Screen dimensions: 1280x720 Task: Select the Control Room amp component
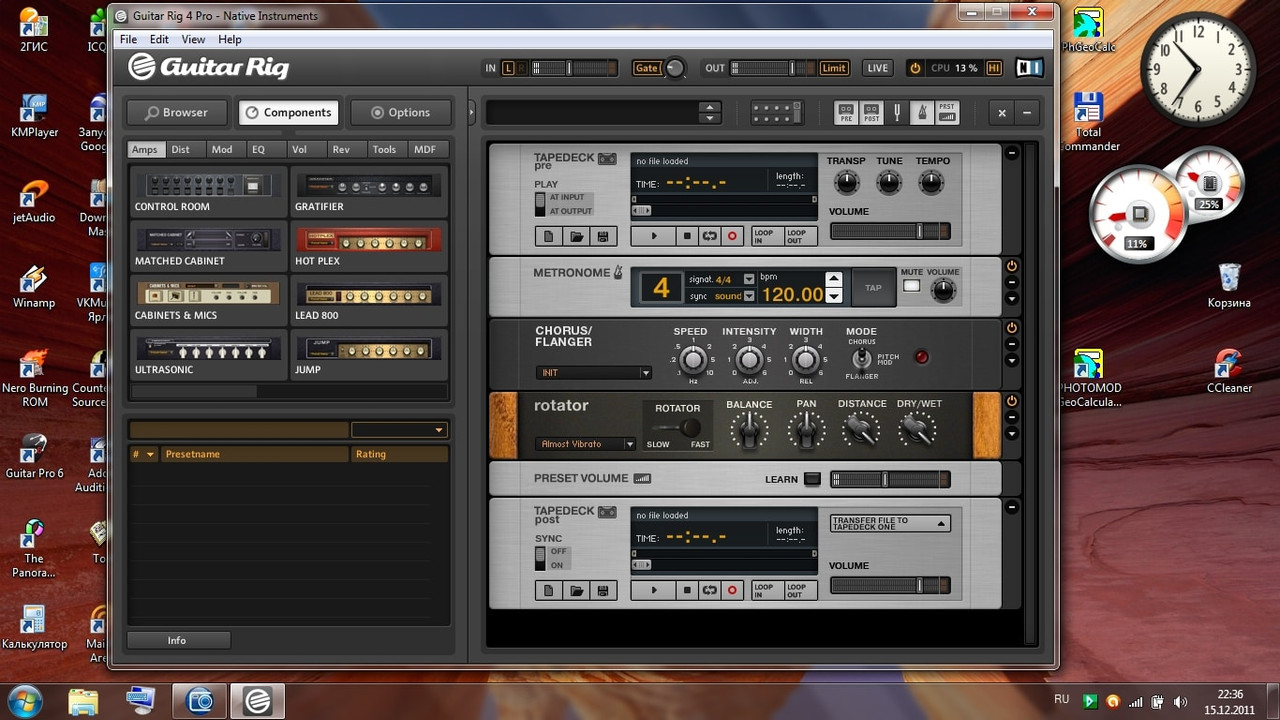(x=208, y=193)
